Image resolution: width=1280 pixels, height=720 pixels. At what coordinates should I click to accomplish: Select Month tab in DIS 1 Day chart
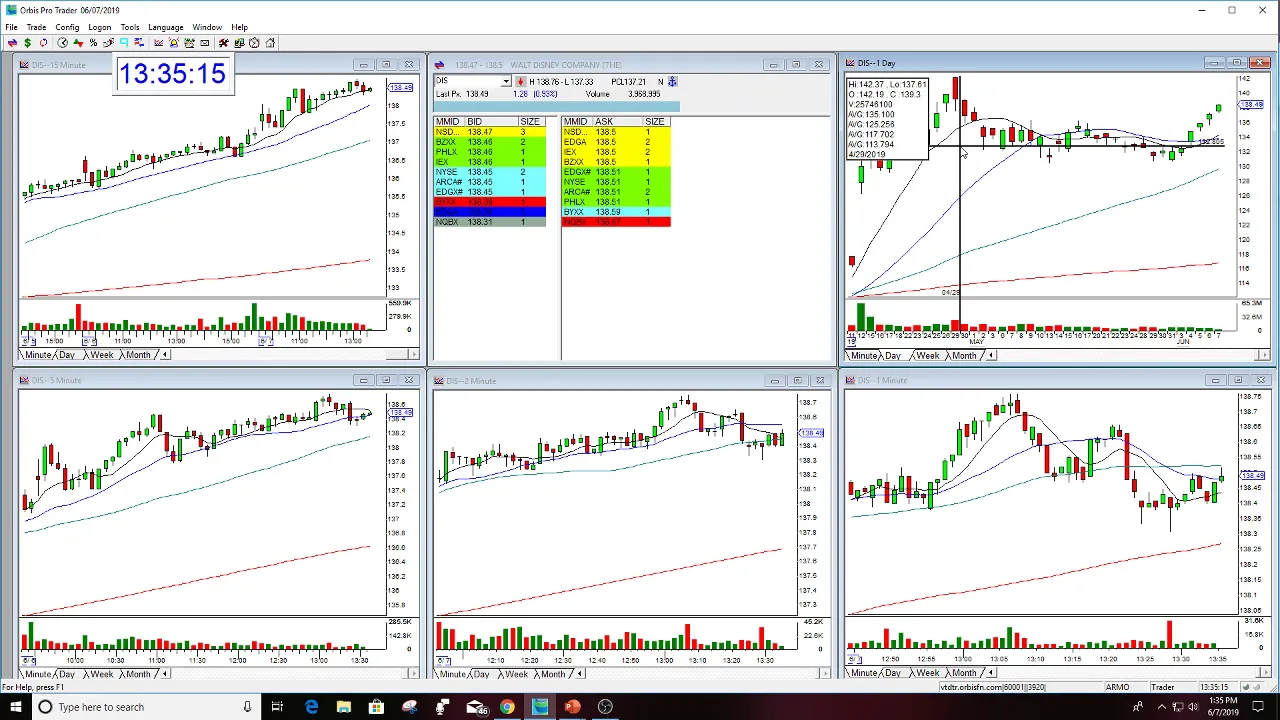pyautogui.click(x=964, y=355)
